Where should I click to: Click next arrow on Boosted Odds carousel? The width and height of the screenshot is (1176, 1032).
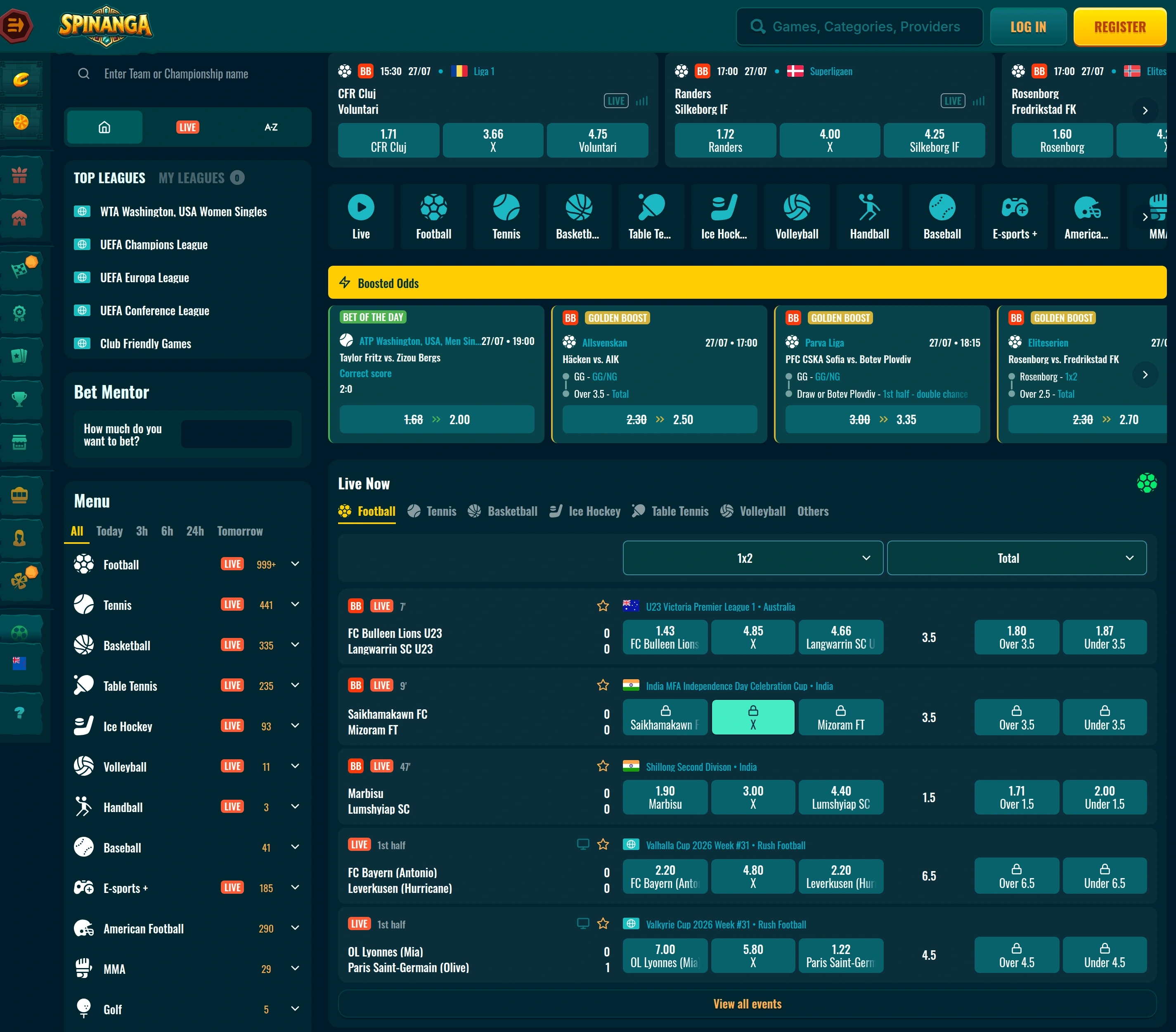click(1145, 375)
